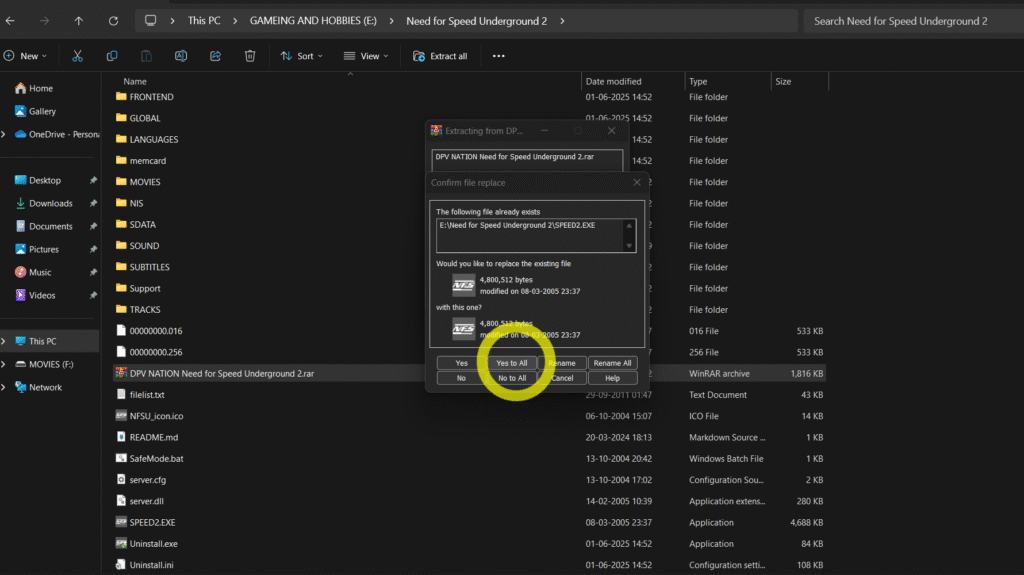This screenshot has width=1024, height=575.
Task: Expand chevron after This PC in breadcrumb
Action: tap(235, 21)
